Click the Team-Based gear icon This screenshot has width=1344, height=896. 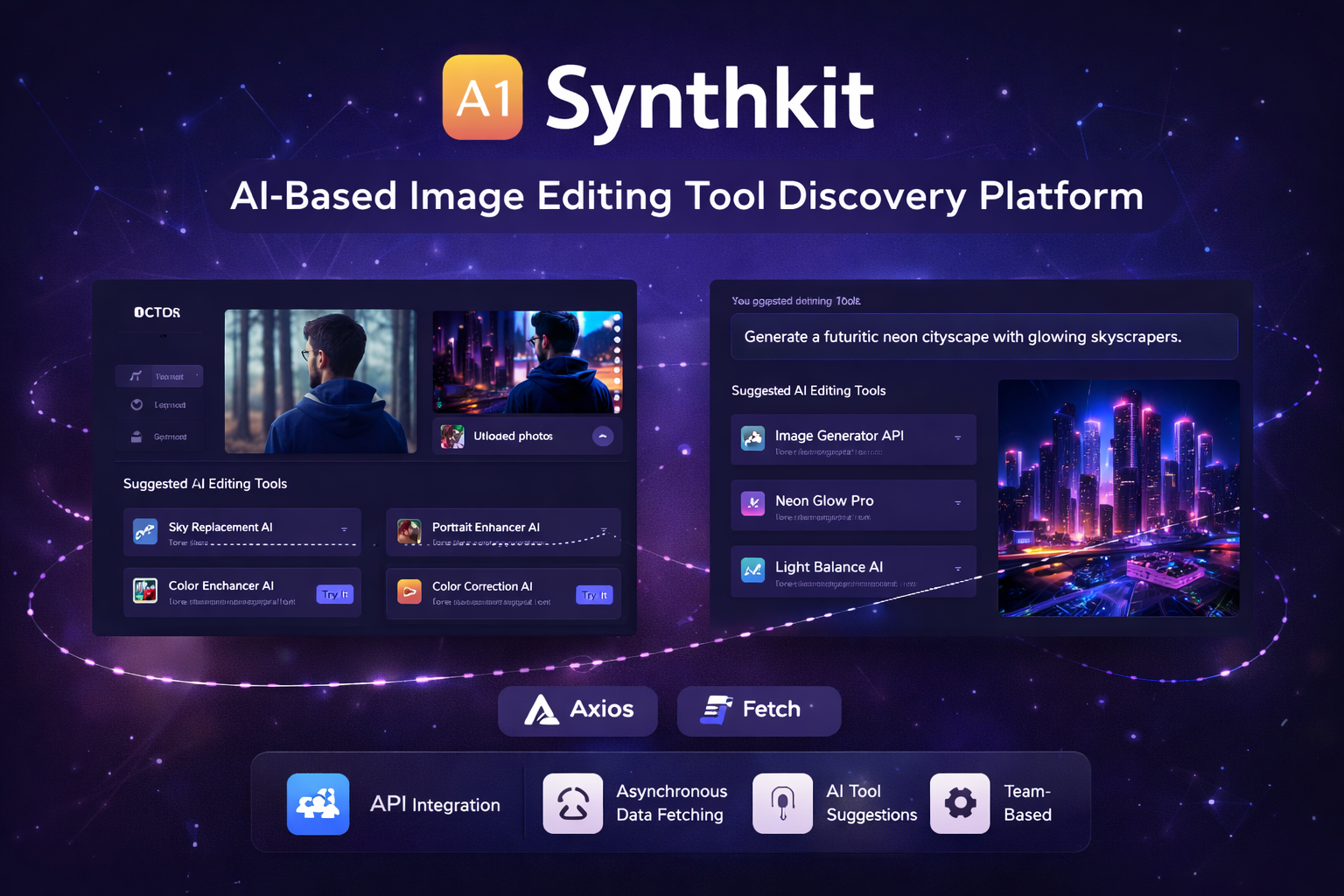[960, 803]
